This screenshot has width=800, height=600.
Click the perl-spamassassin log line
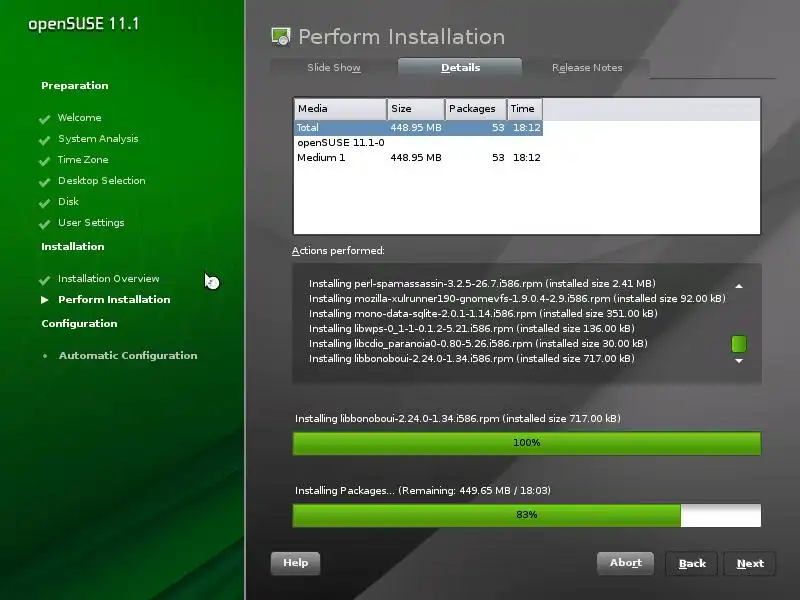point(482,283)
